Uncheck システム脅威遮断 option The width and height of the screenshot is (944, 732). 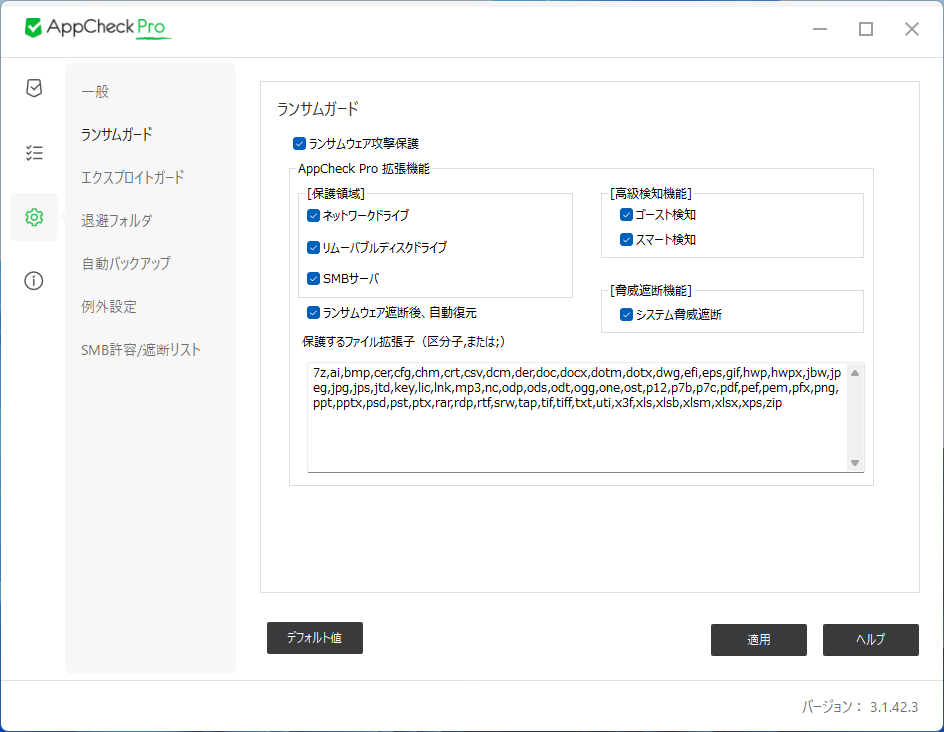point(626,314)
